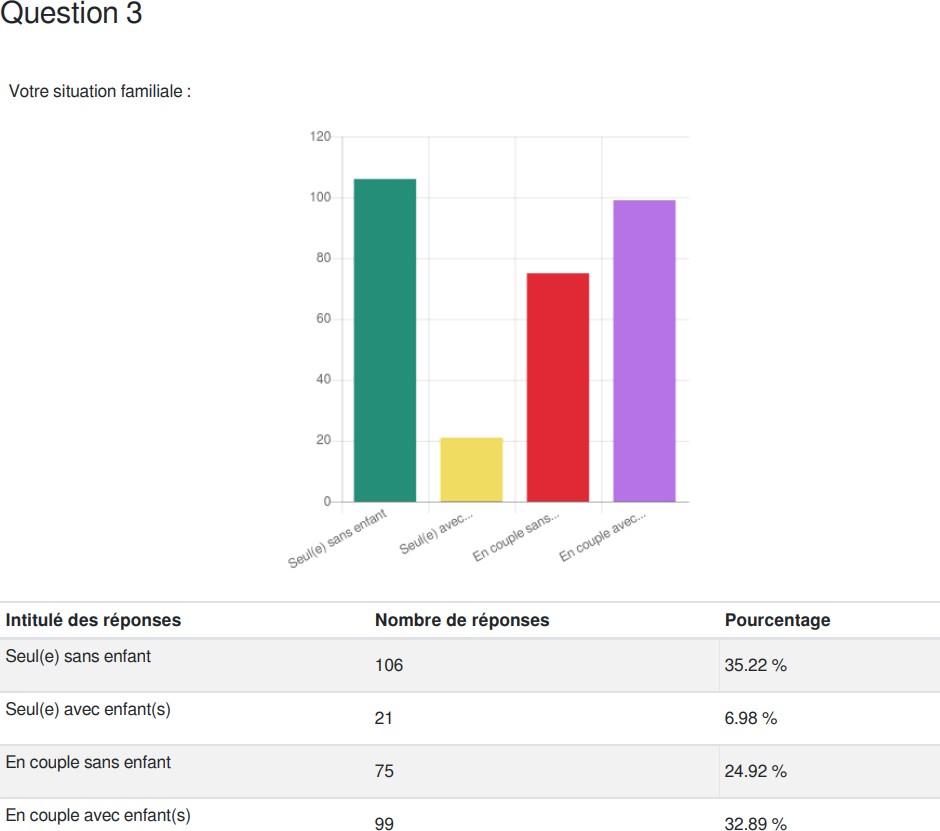Click the Votre situation familiale question text
This screenshot has height=831, width=940.
[x=100, y=91]
